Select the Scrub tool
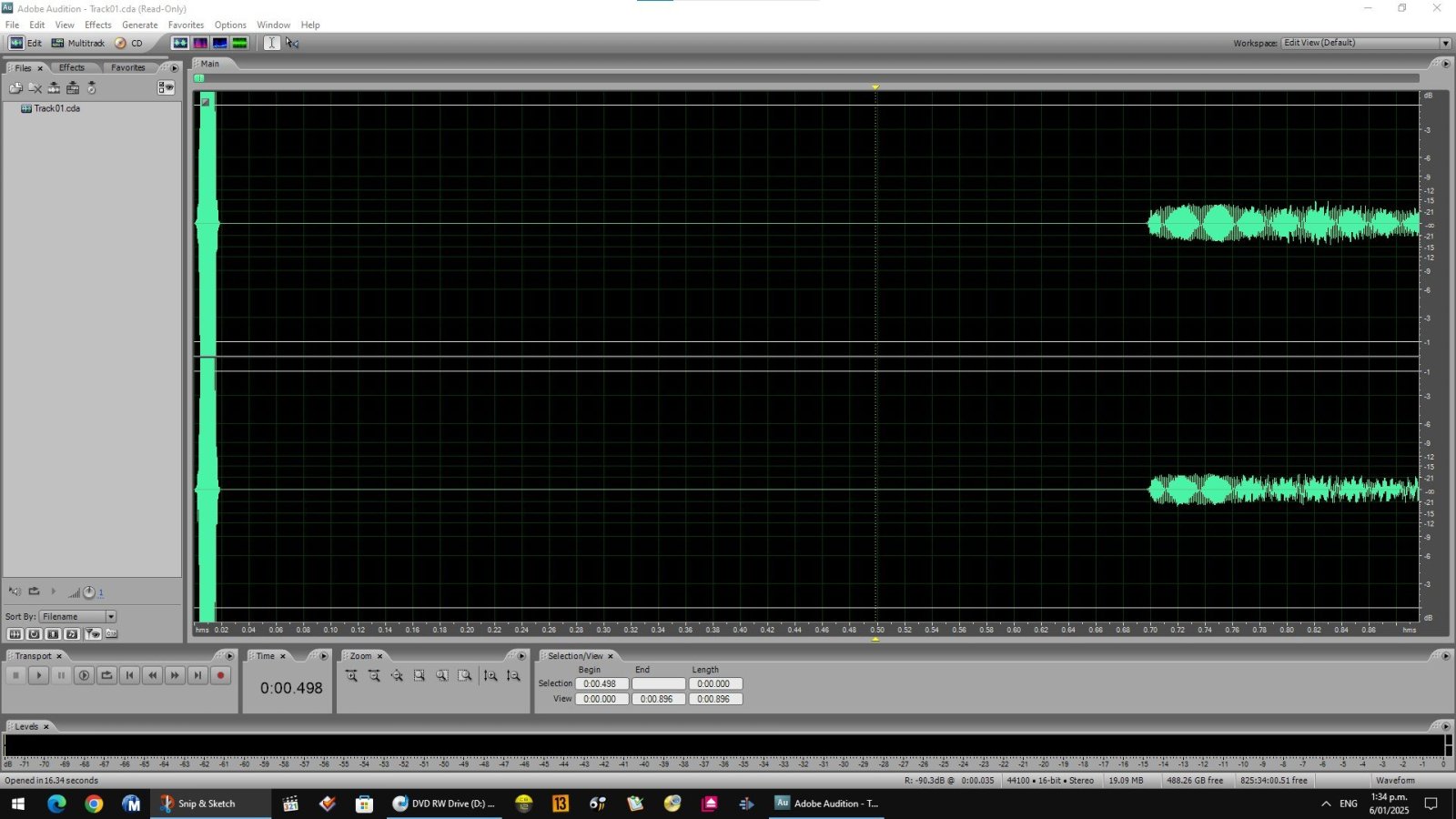This screenshot has height=819, width=1456. [x=292, y=43]
